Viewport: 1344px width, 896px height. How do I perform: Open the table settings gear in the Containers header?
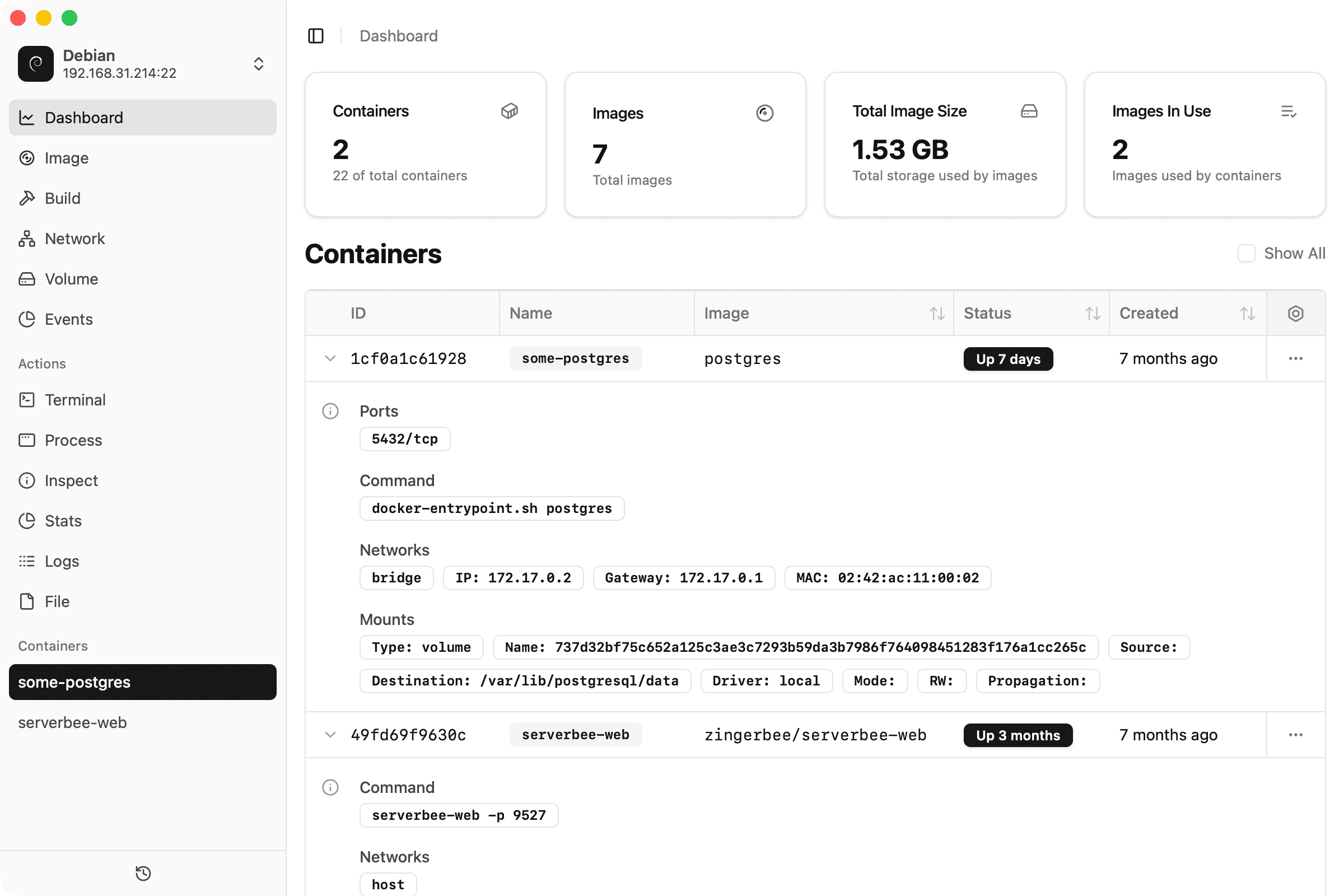coord(1295,313)
